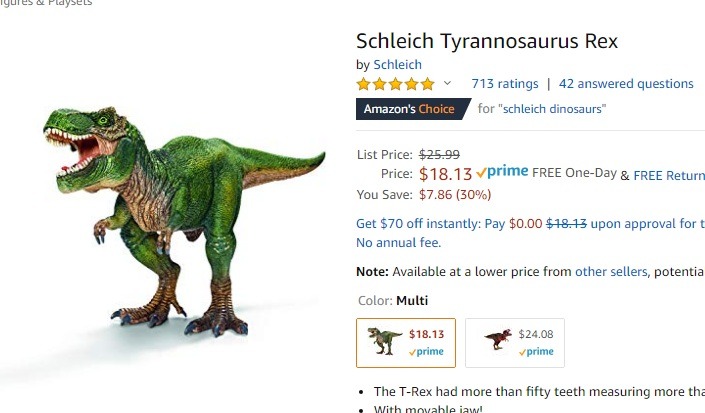Open the "other sellers" link
Viewport: 705px width, 413px height.
point(611,272)
